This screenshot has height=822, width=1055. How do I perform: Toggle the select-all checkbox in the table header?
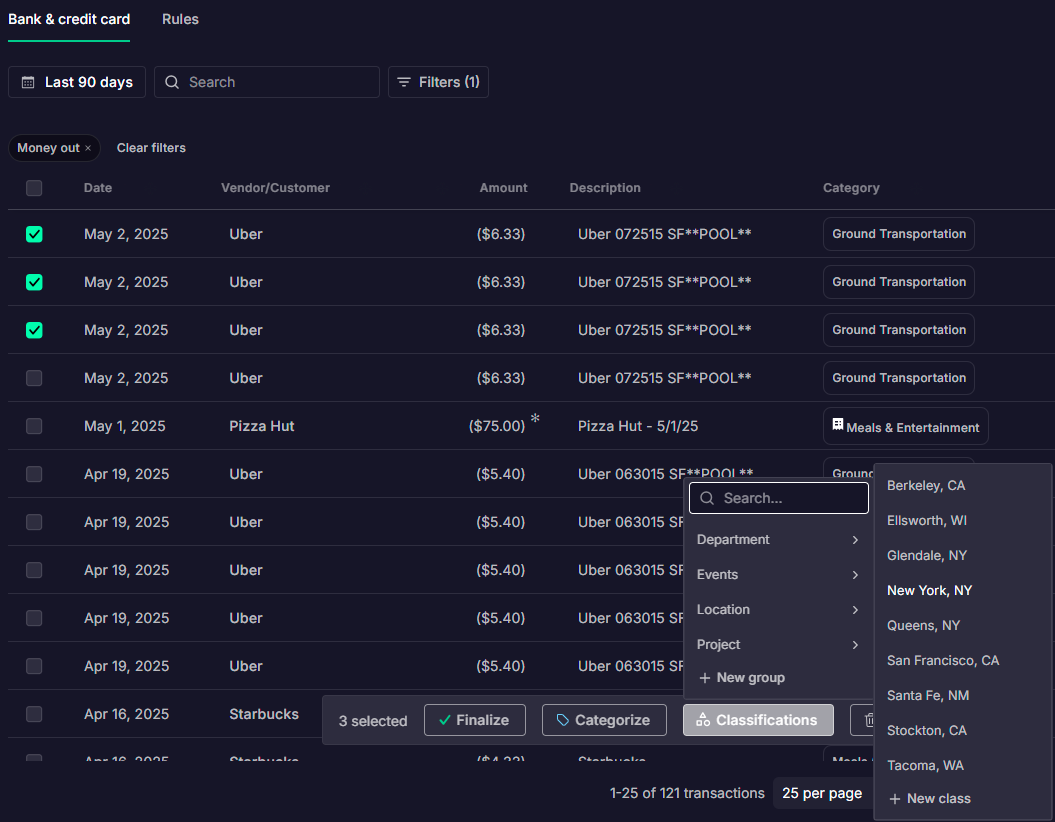pos(34,188)
